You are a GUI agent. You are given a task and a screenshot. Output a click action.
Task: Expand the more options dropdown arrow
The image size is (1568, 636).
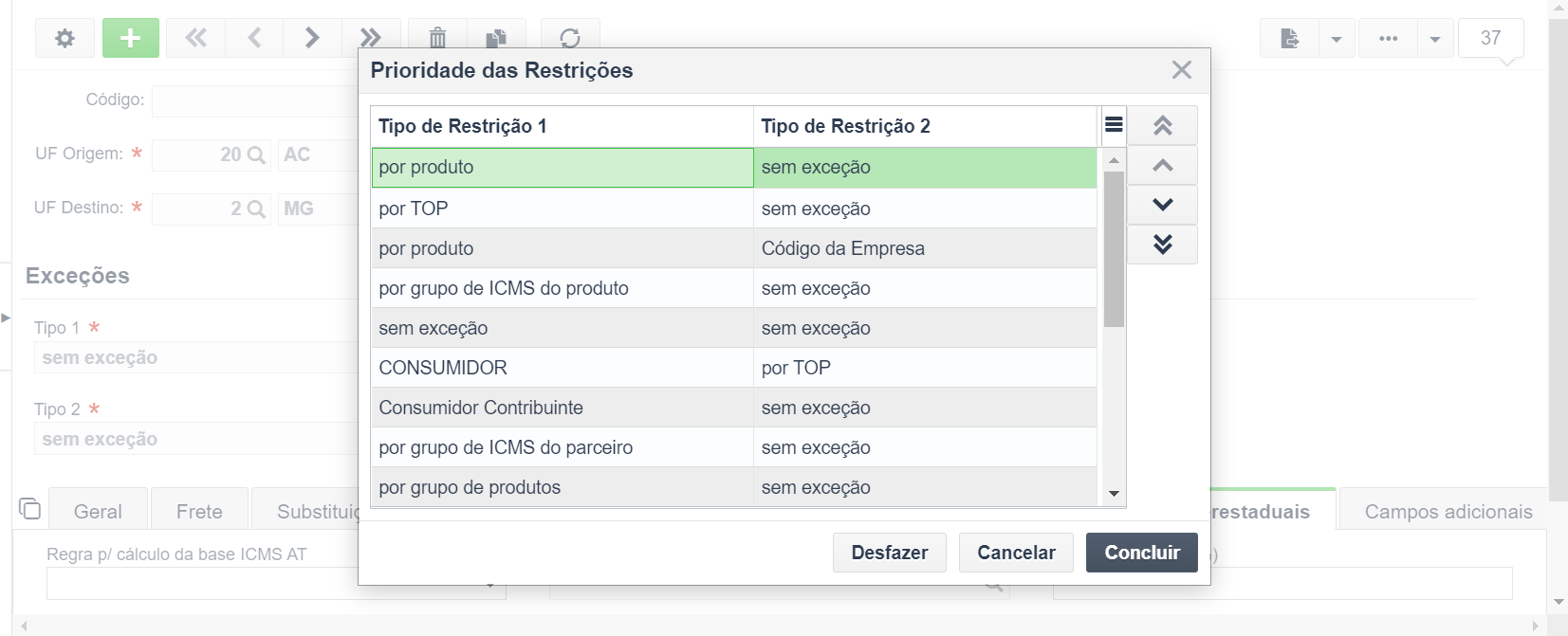click(x=1435, y=39)
